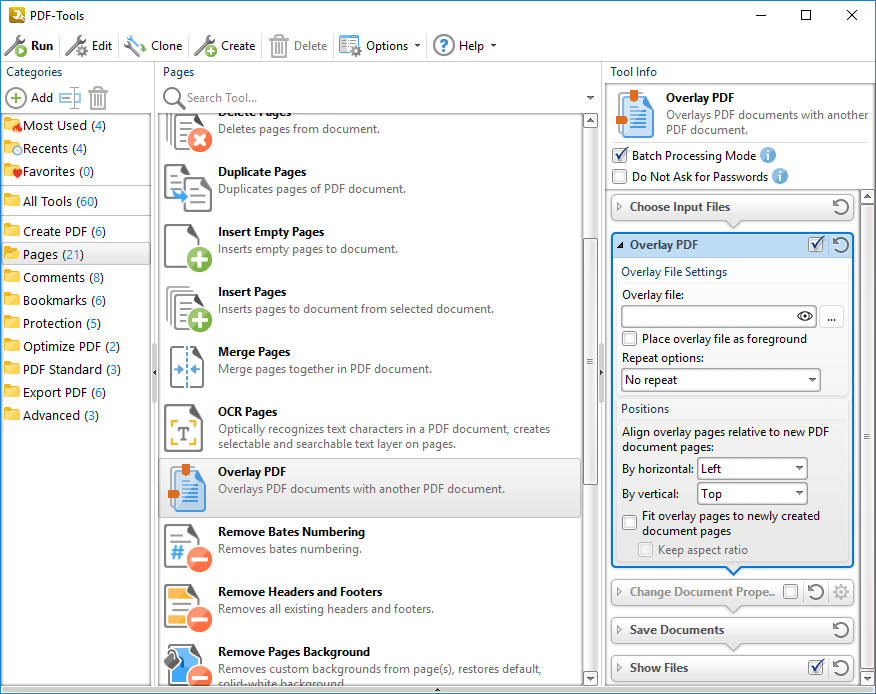
Task: Reset Save Documents section
Action: pyautogui.click(x=840, y=630)
